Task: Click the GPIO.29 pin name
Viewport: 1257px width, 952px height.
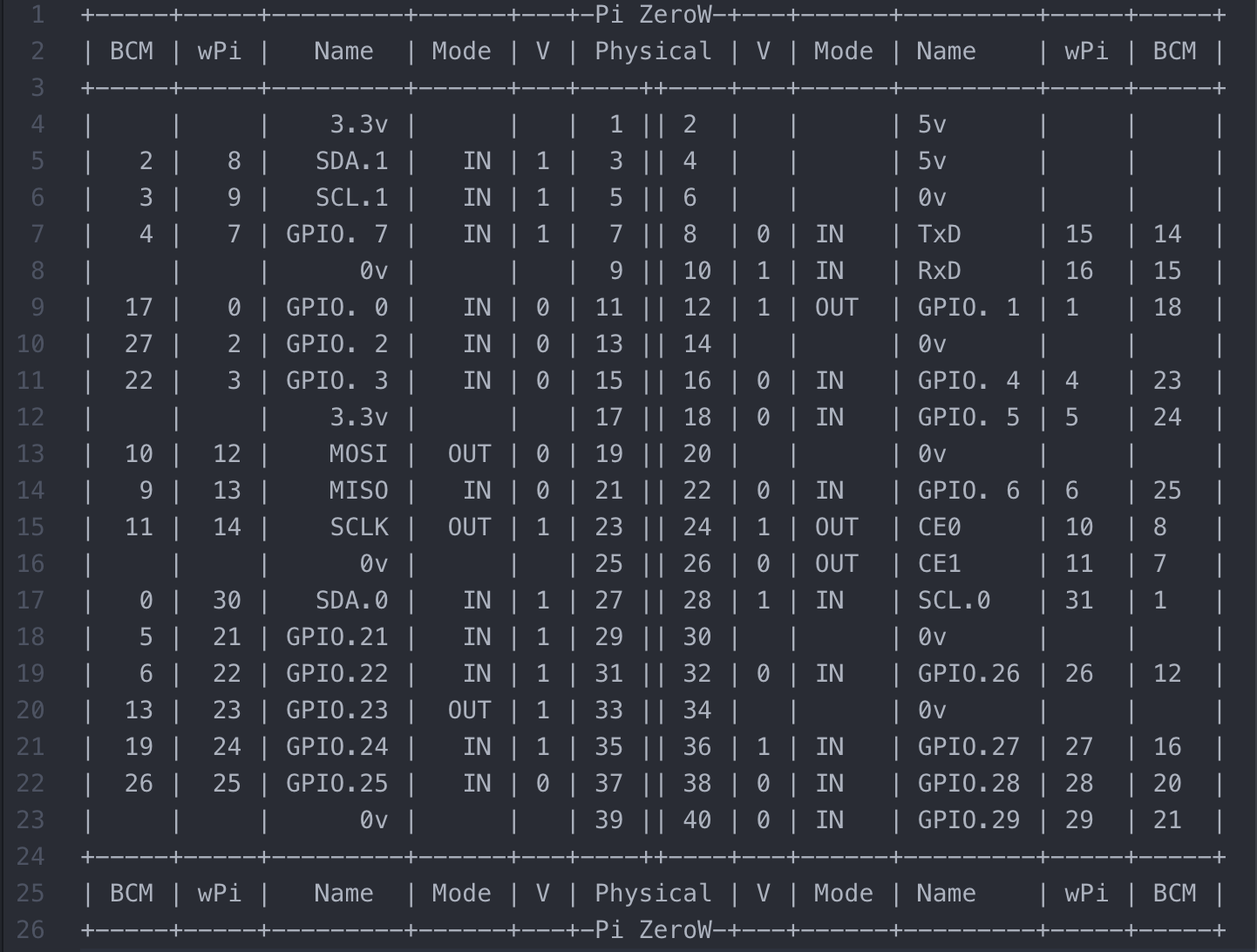Action: click(x=968, y=820)
